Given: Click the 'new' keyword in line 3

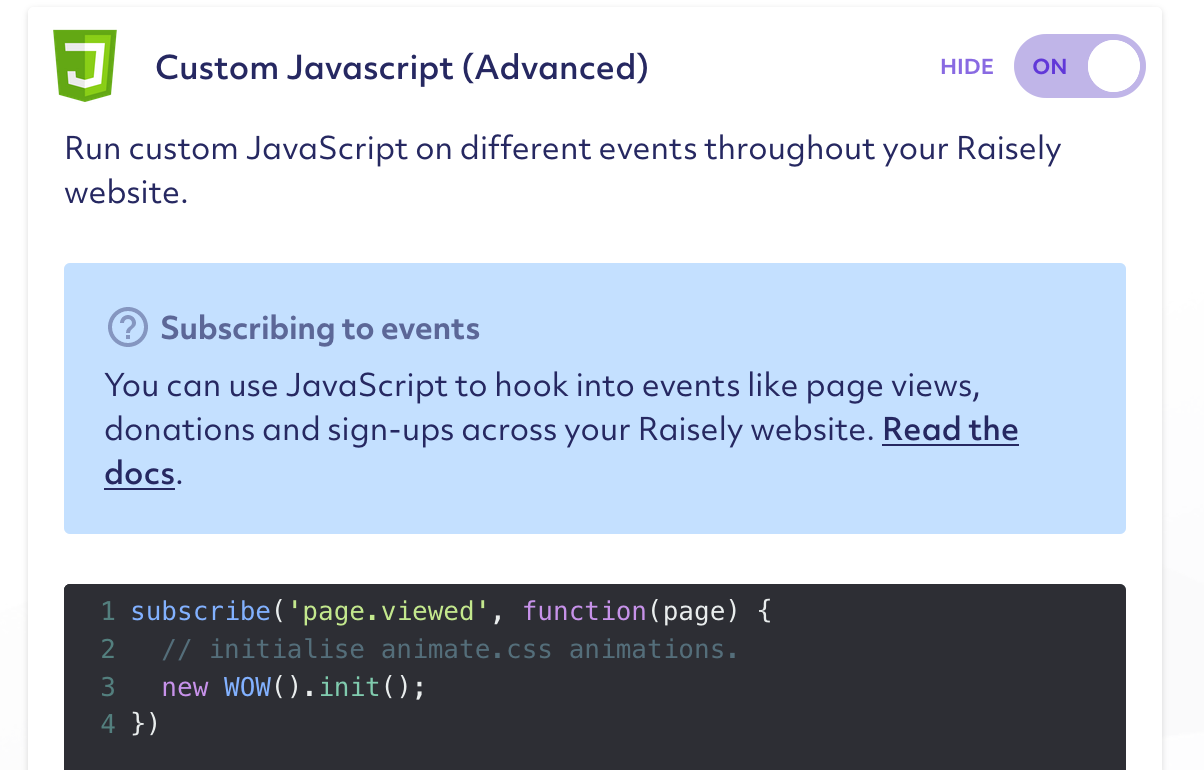Looking at the screenshot, I should tap(185, 687).
